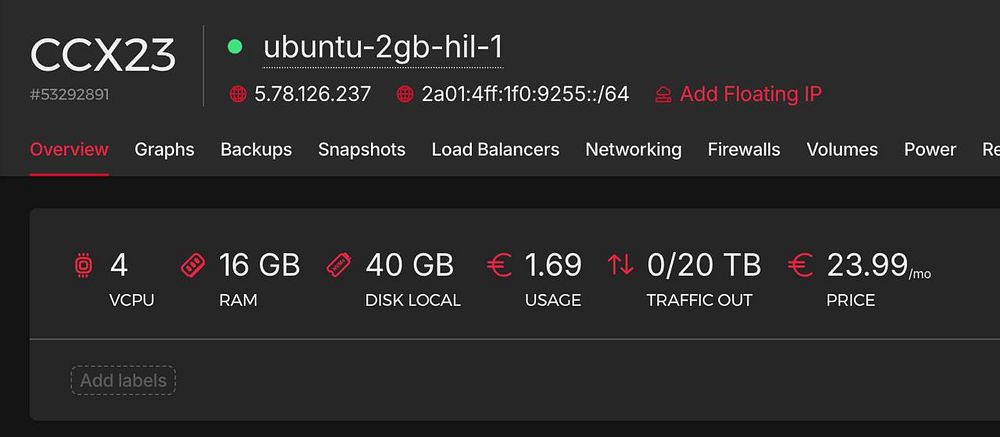Screen dimensions: 1000x437
Task: Click the Add labels button
Action: tap(123, 380)
